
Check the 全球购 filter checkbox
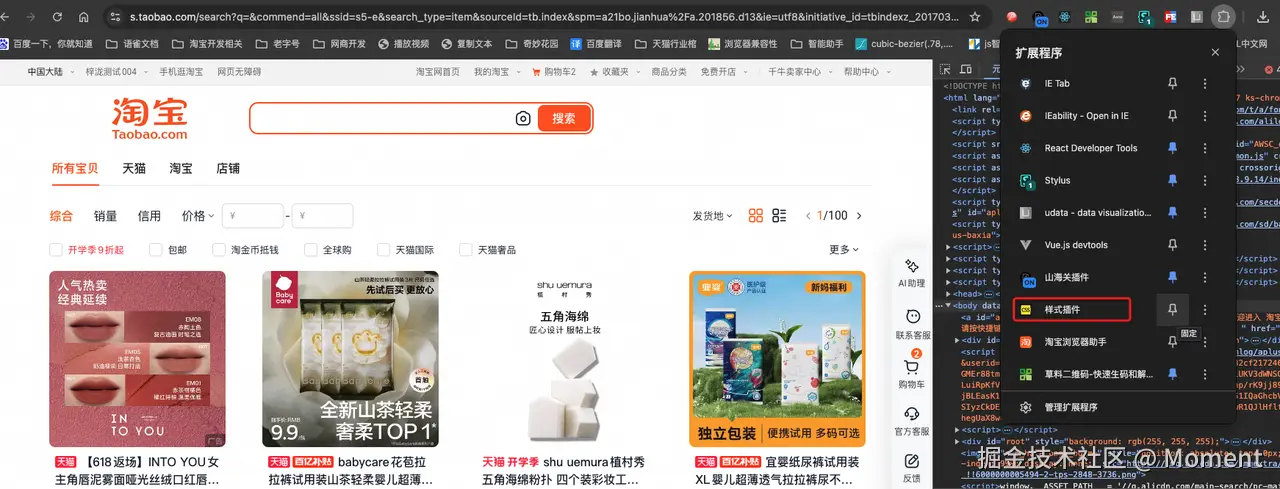point(310,250)
